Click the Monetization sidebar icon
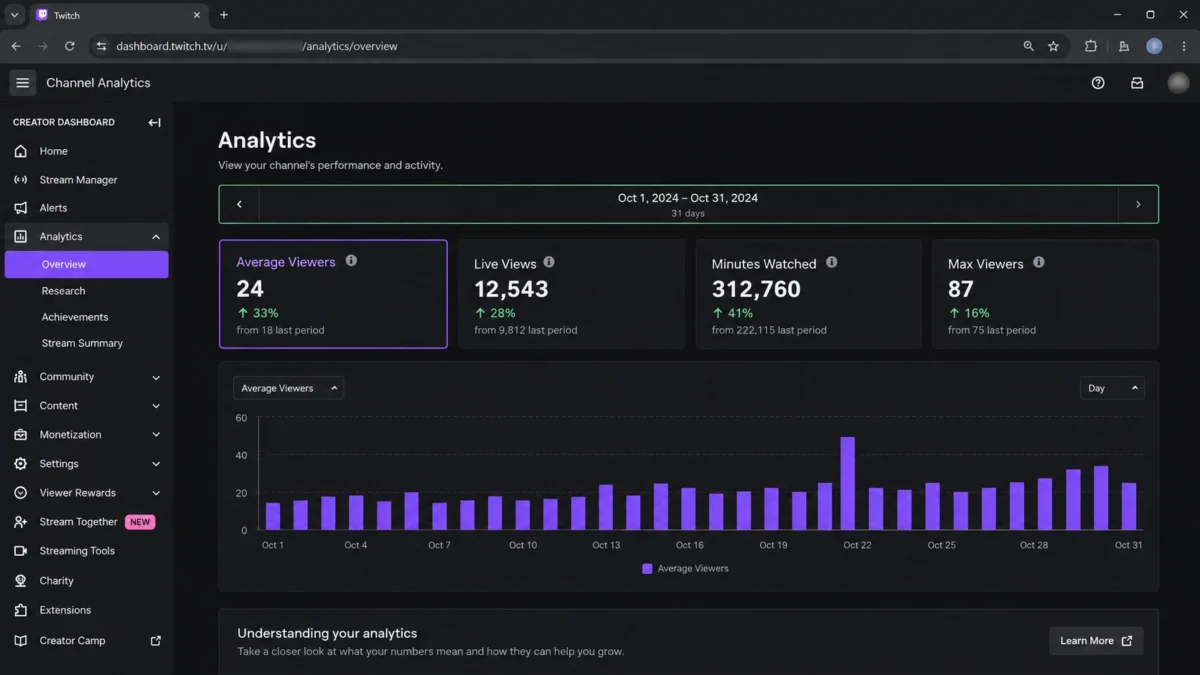The height and width of the screenshot is (675, 1200). 20,435
